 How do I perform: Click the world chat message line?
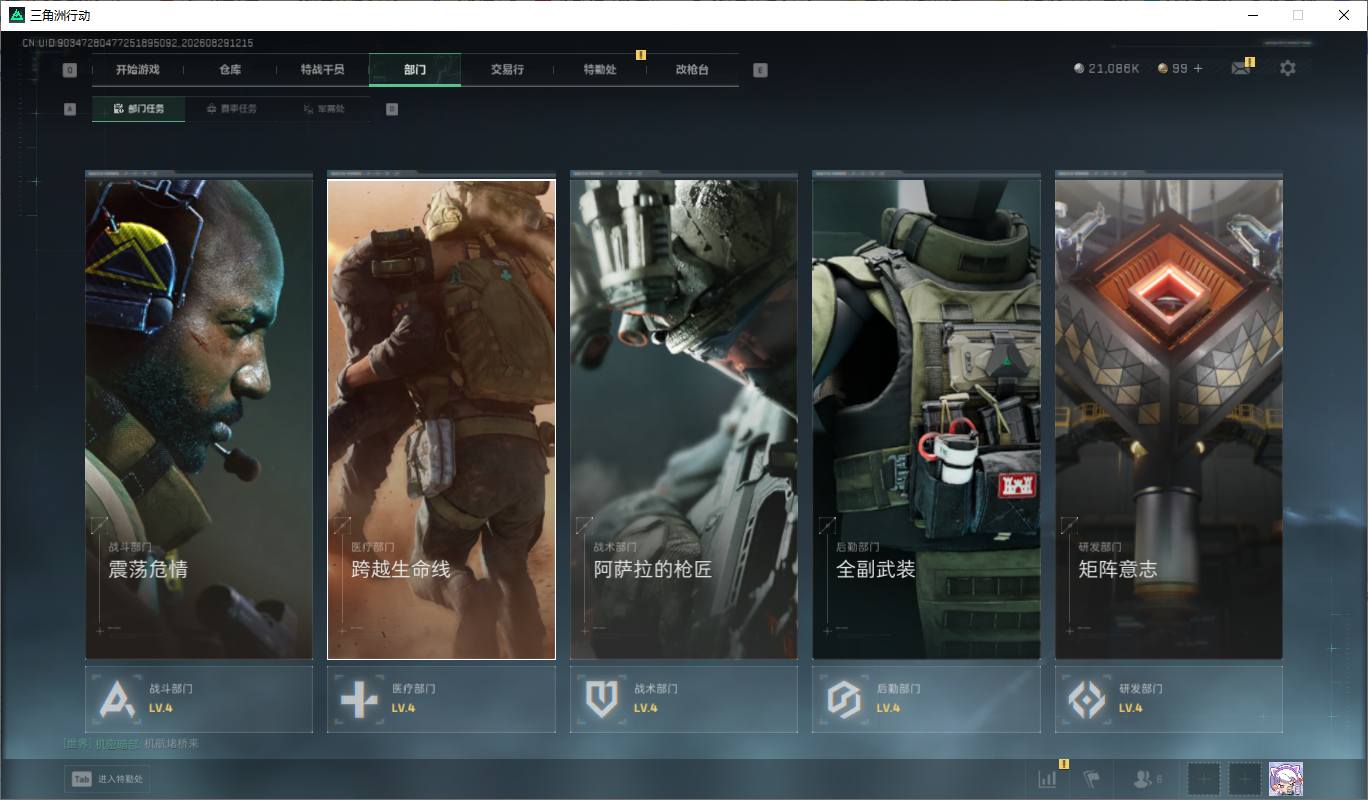[131, 744]
